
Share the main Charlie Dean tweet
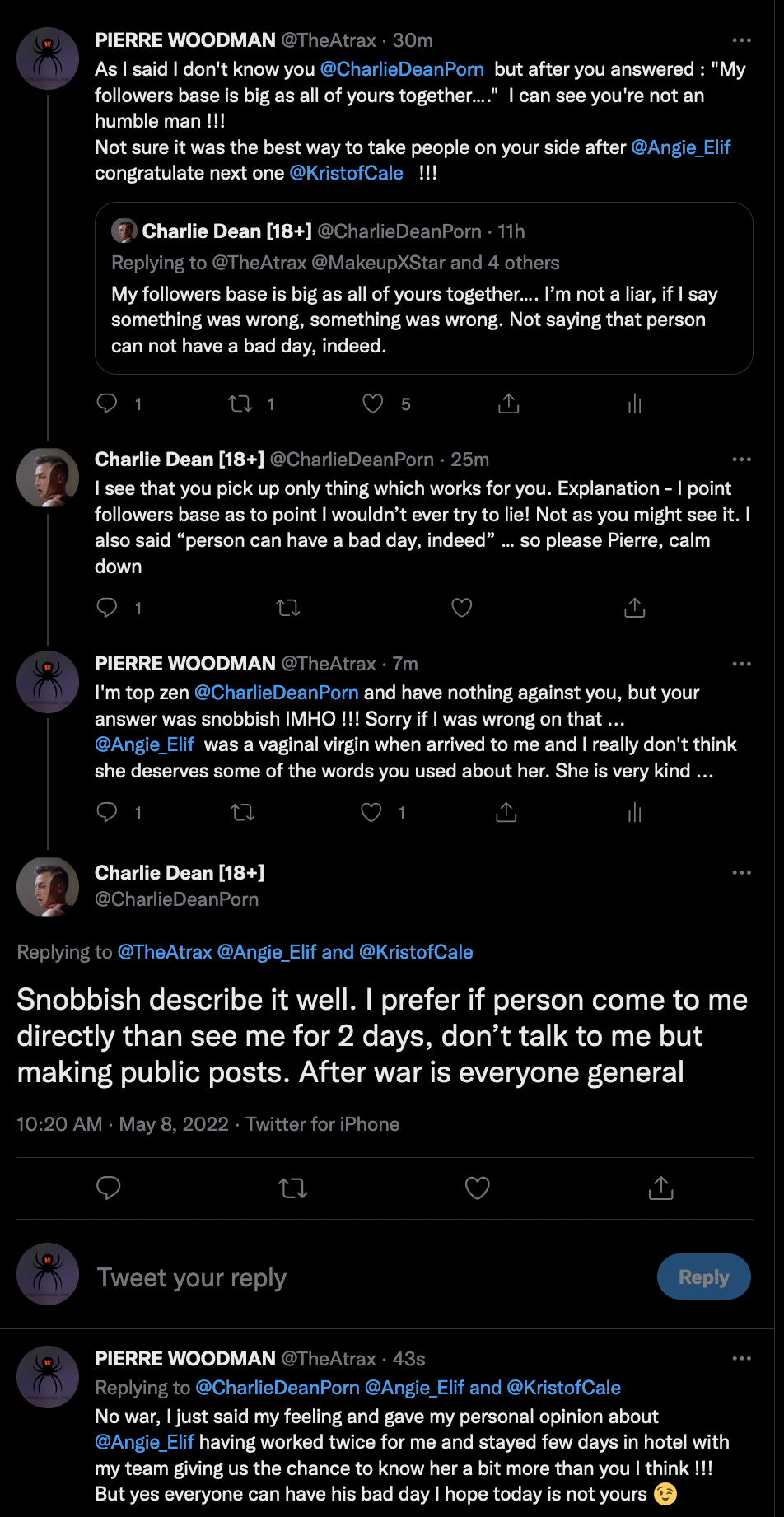(x=661, y=1188)
